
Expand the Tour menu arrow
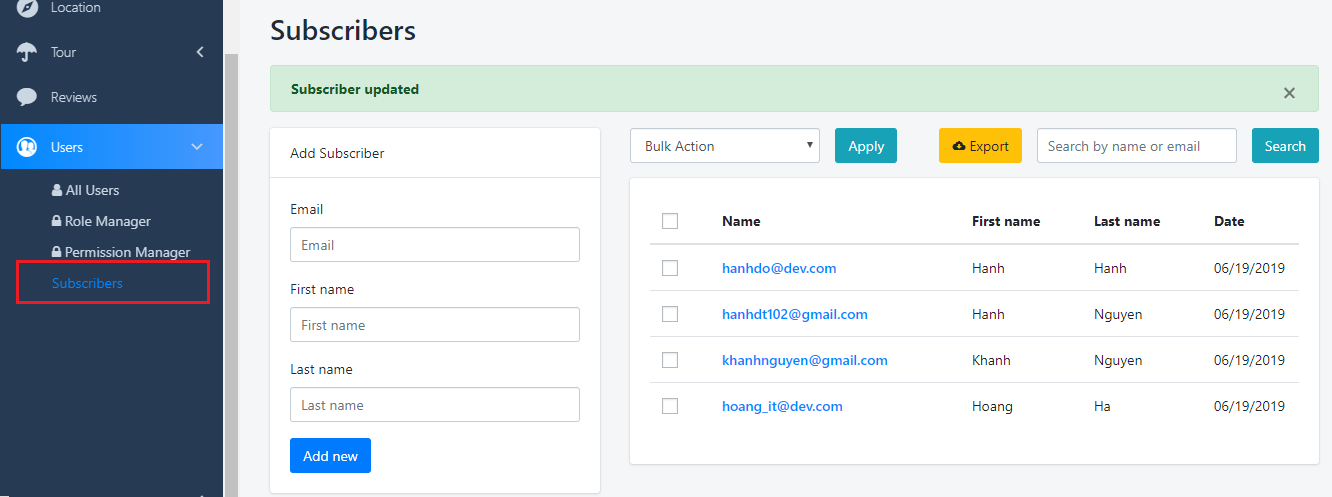click(x=200, y=52)
